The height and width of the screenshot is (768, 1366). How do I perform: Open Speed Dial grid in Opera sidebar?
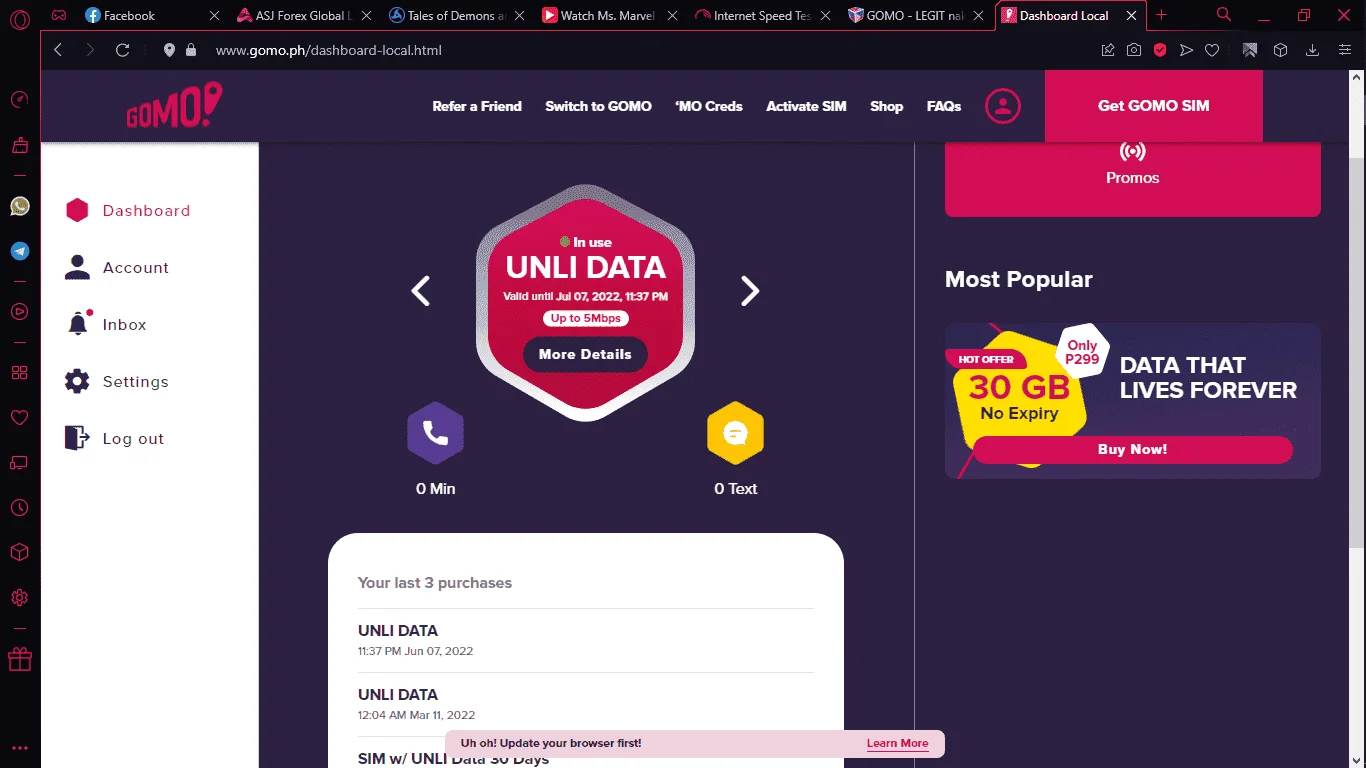19,372
